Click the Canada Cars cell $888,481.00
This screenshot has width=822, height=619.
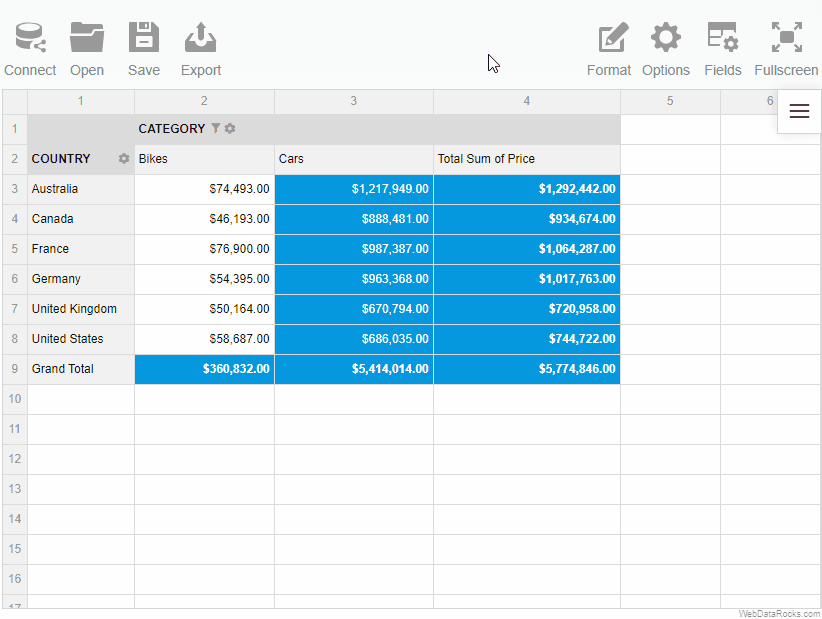point(354,219)
